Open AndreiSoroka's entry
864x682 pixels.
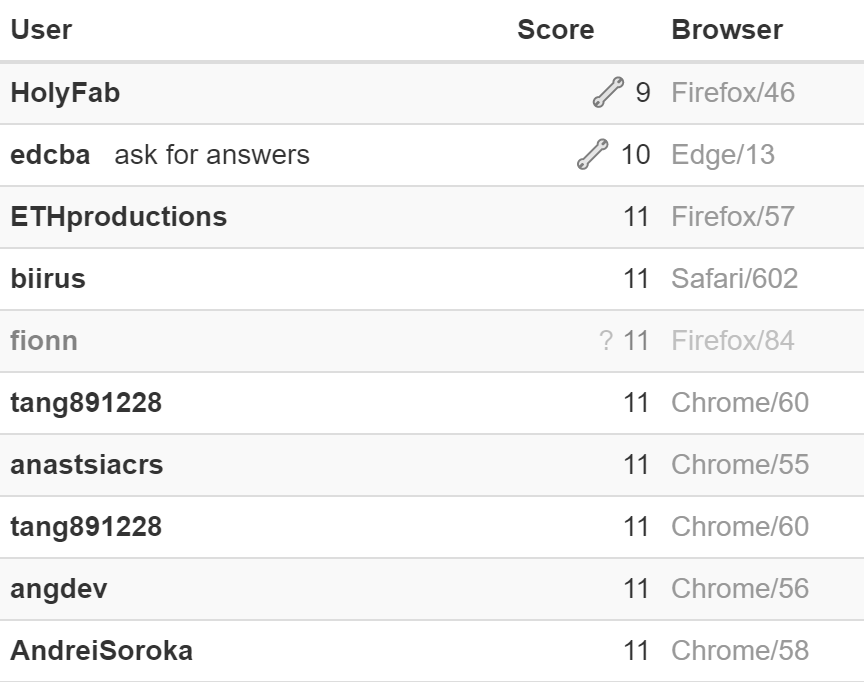point(101,651)
